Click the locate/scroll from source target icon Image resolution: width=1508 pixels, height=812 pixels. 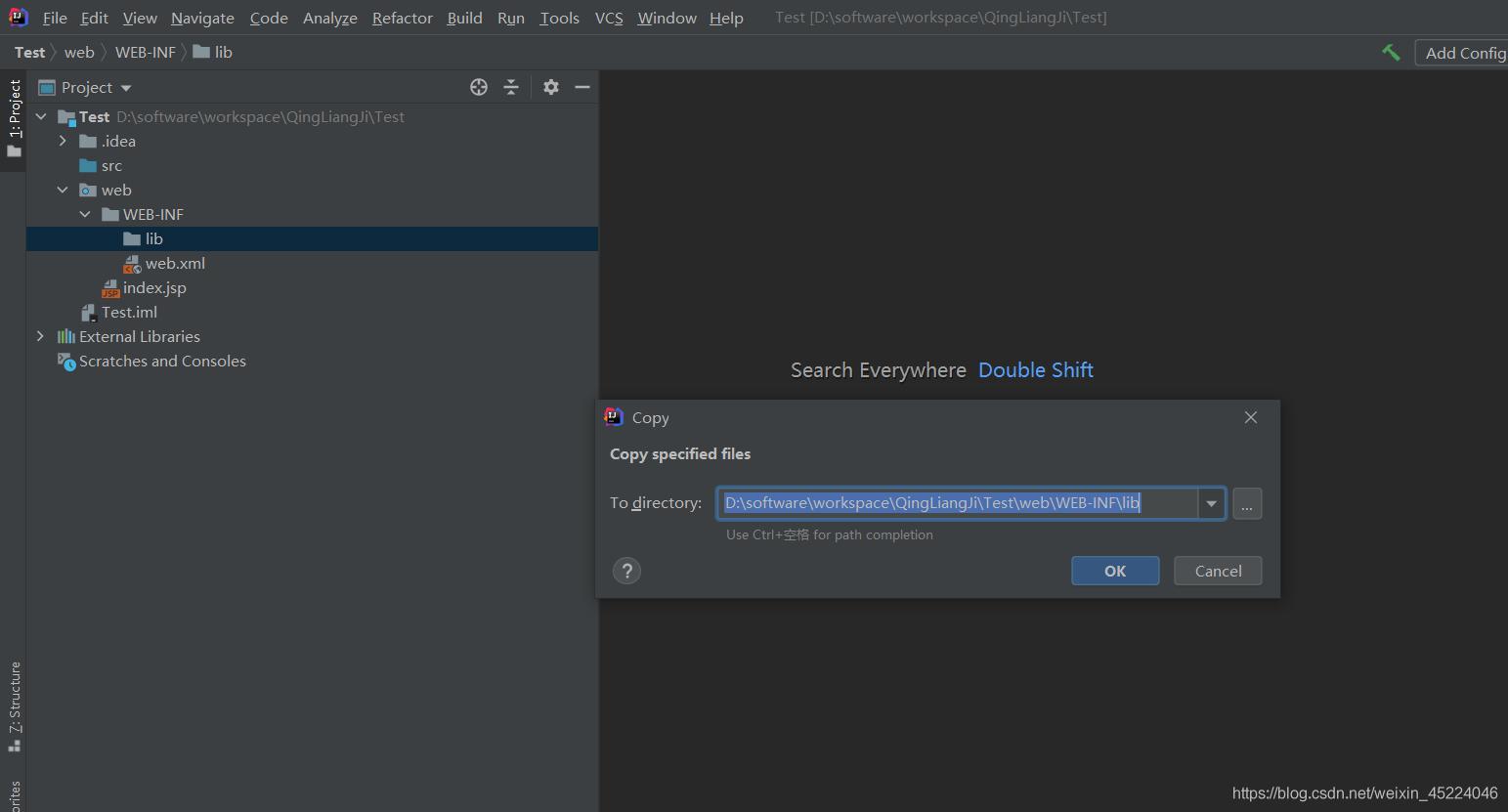click(479, 87)
